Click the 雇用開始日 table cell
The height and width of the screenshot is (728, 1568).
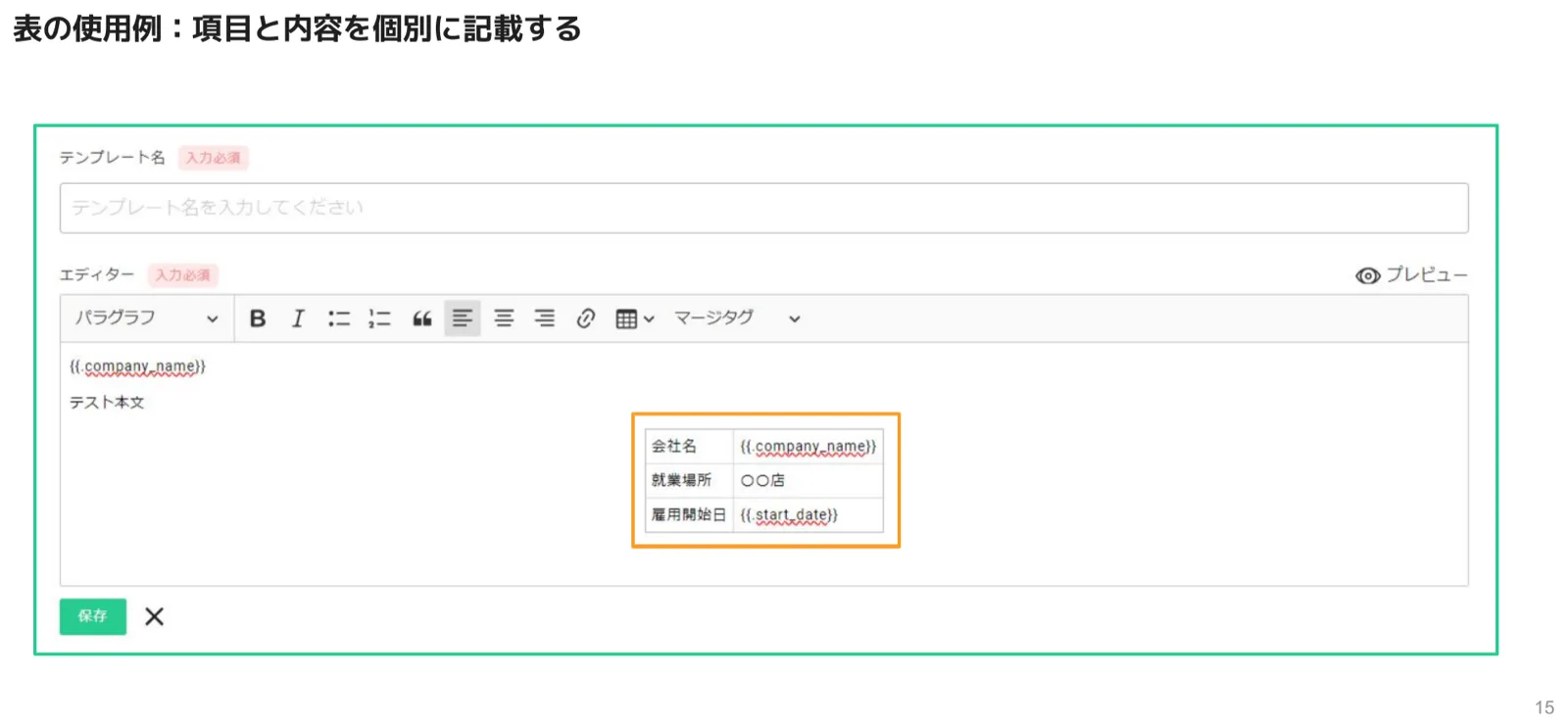[x=689, y=514]
